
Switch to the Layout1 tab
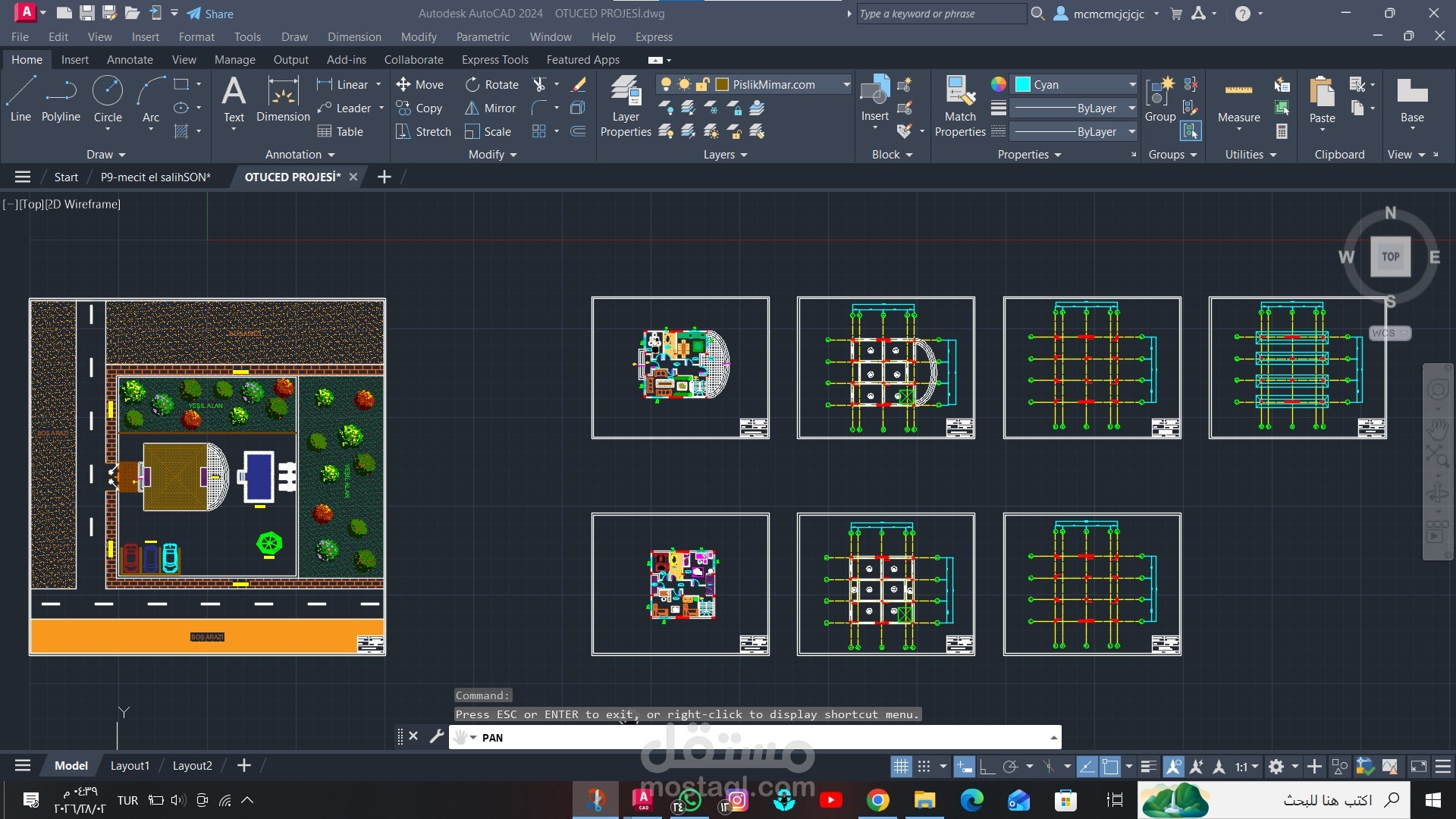(130, 765)
